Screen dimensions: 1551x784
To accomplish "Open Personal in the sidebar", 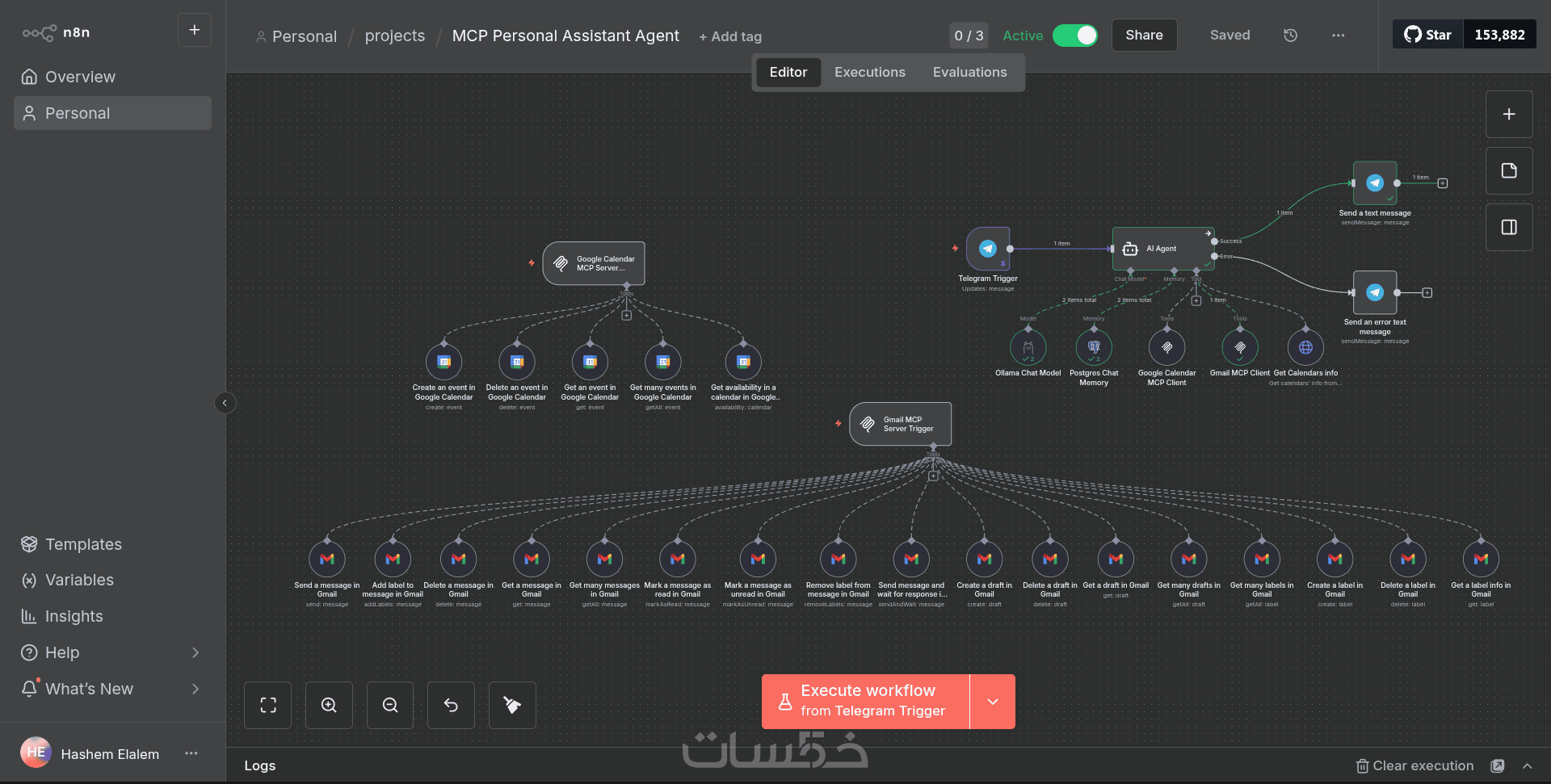I will click(112, 113).
